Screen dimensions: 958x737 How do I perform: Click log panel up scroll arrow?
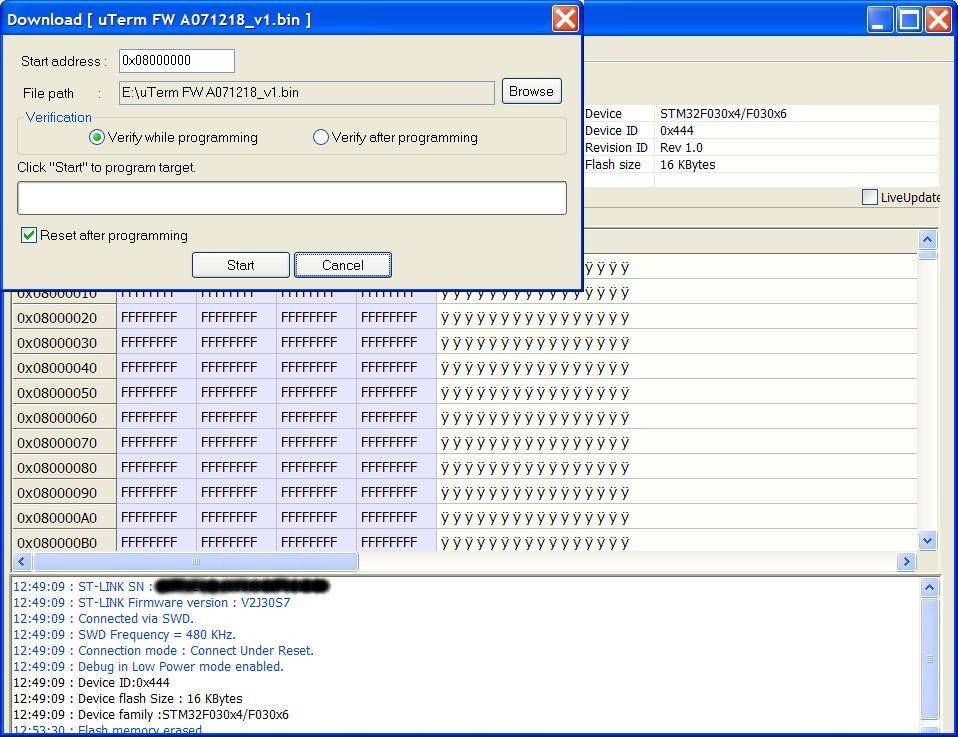click(x=929, y=588)
